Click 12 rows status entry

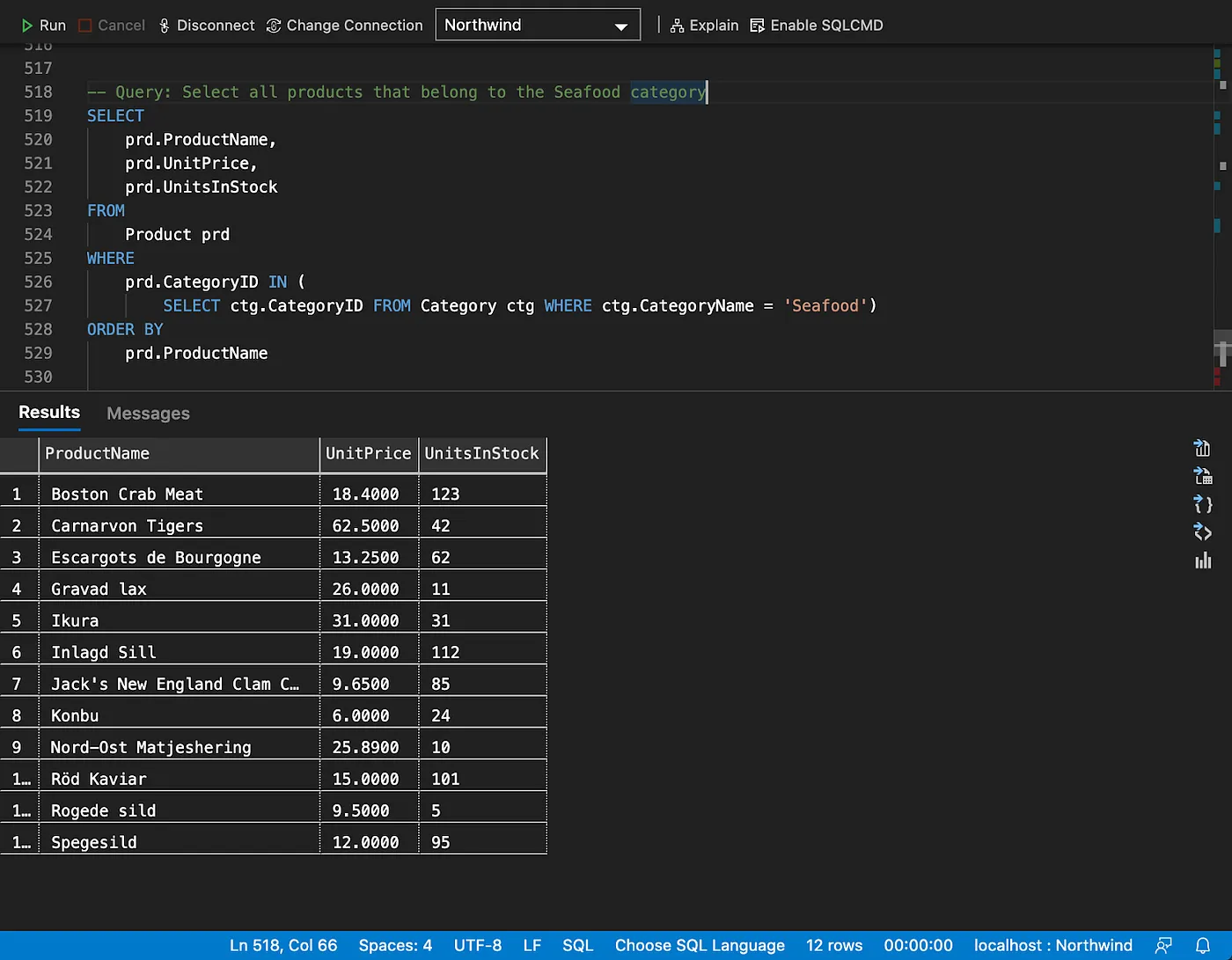(x=834, y=945)
